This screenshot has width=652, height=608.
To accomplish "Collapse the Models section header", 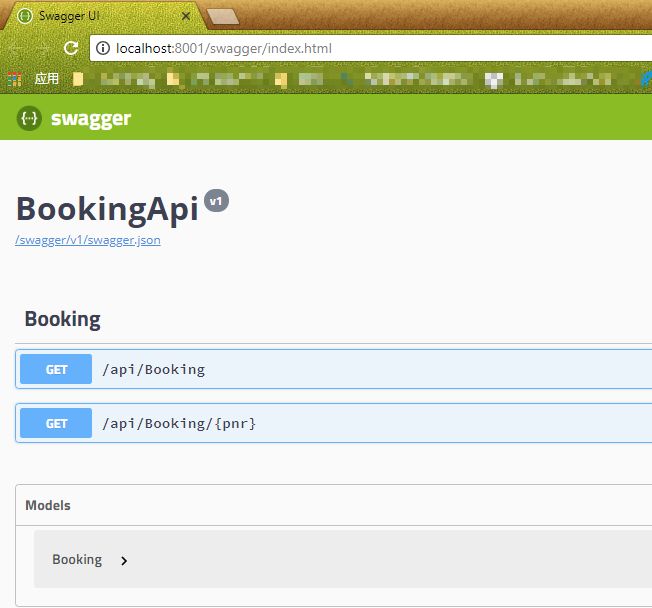I will (48, 505).
